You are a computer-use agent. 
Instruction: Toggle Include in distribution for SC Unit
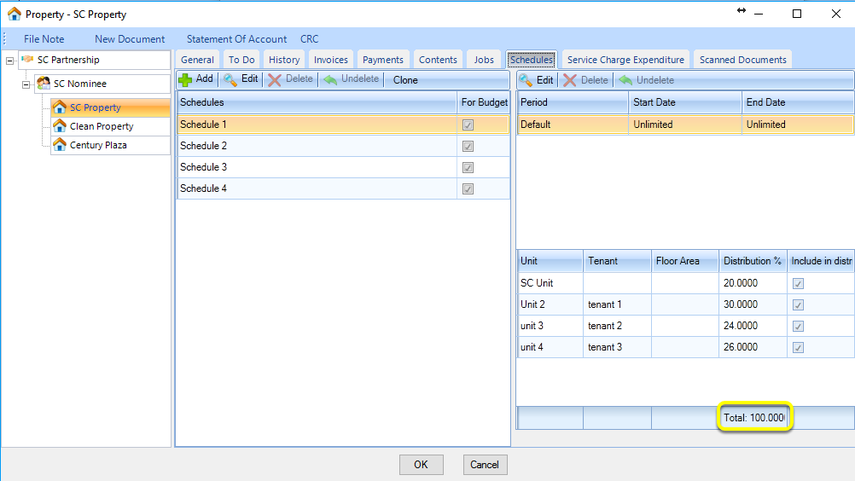pyautogui.click(x=798, y=284)
